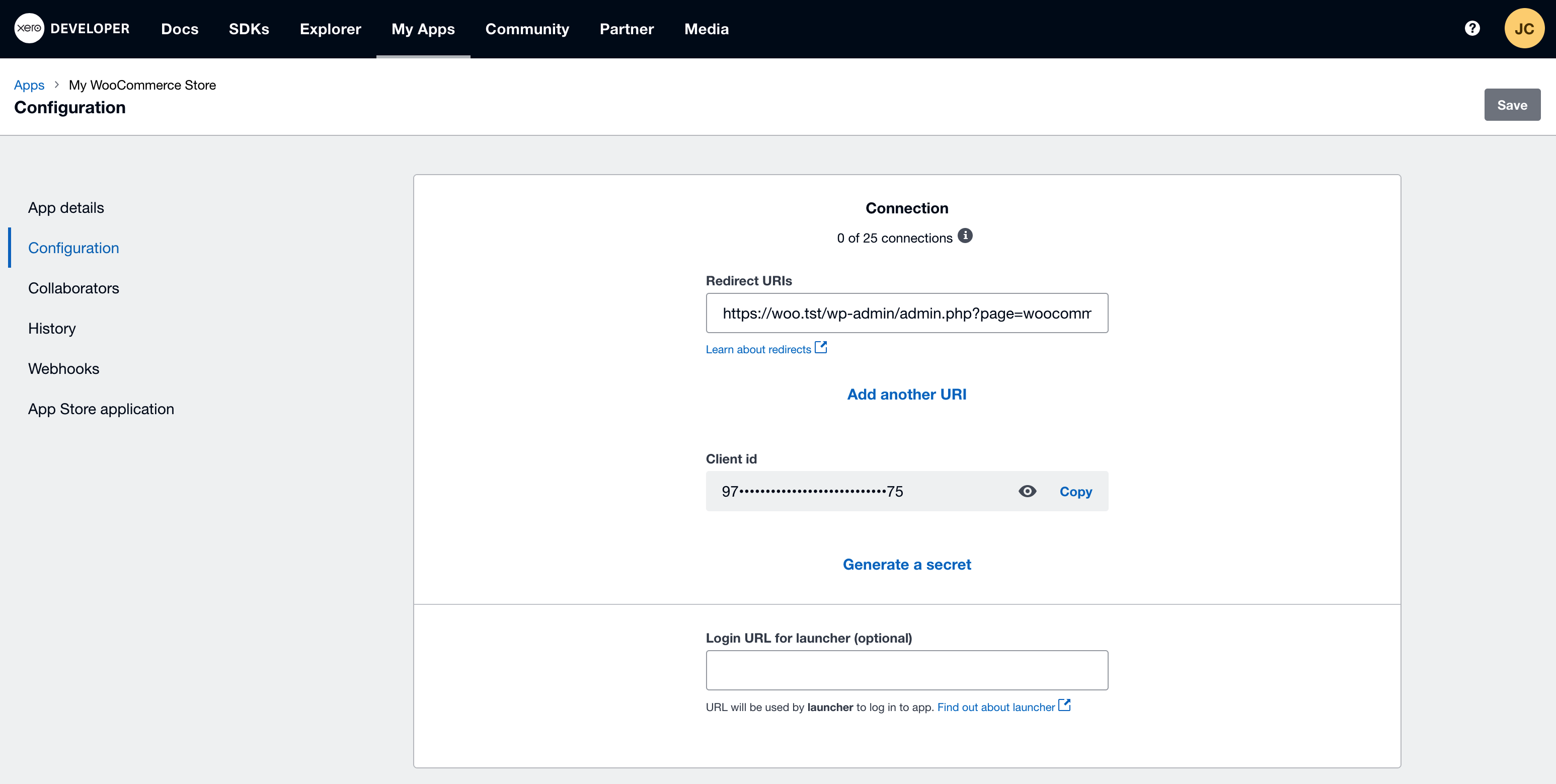The height and width of the screenshot is (784, 1556).
Task: View the History section
Action: point(51,328)
